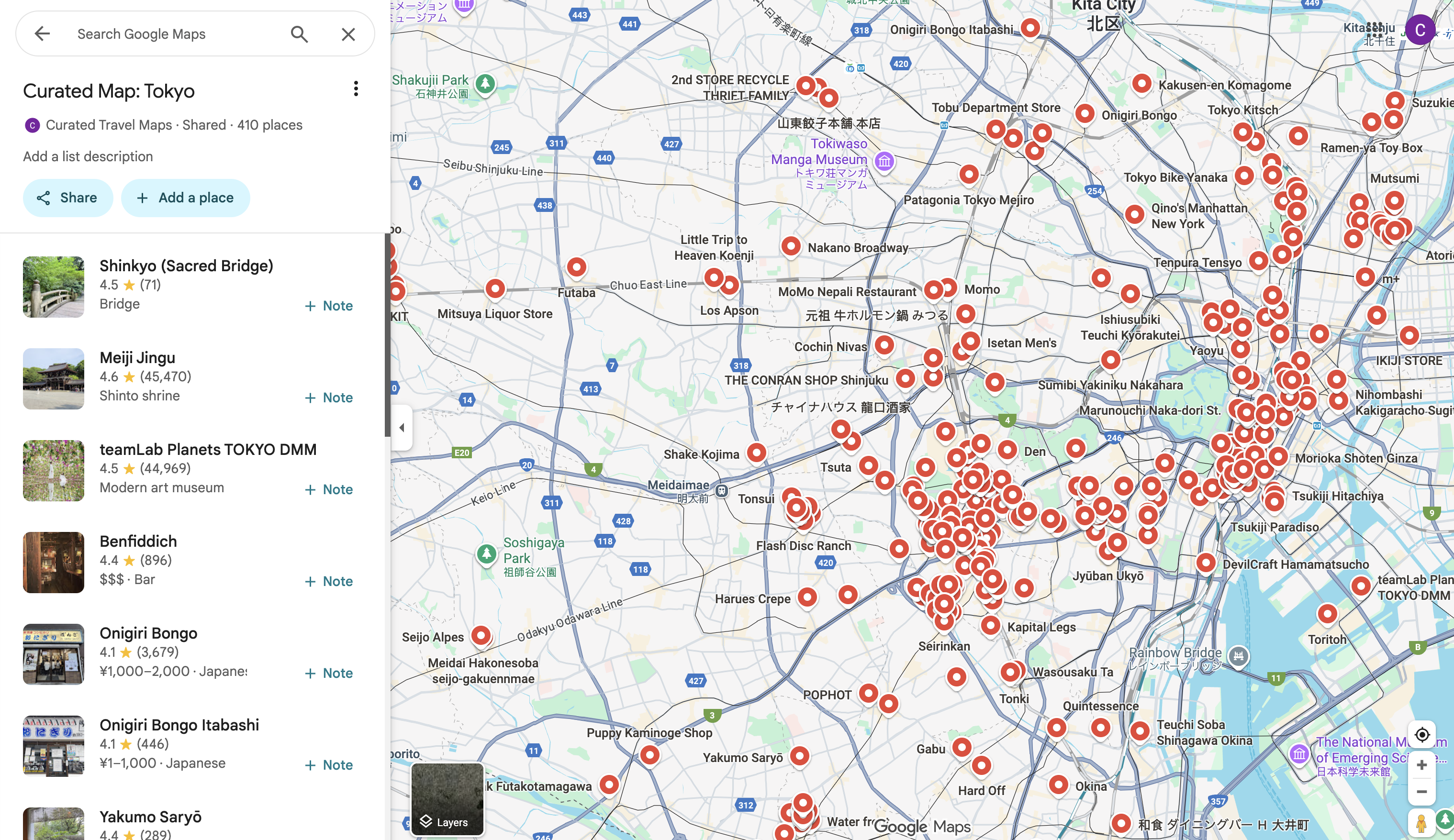Add a Note to Onigiri Bongo
The image size is (1454, 840).
[x=328, y=673]
